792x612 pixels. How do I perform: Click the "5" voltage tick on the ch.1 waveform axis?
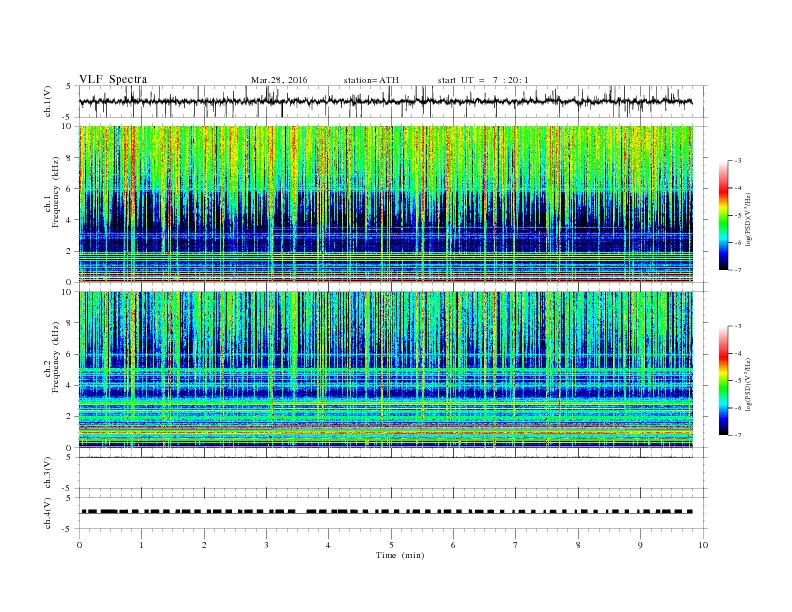(69, 86)
